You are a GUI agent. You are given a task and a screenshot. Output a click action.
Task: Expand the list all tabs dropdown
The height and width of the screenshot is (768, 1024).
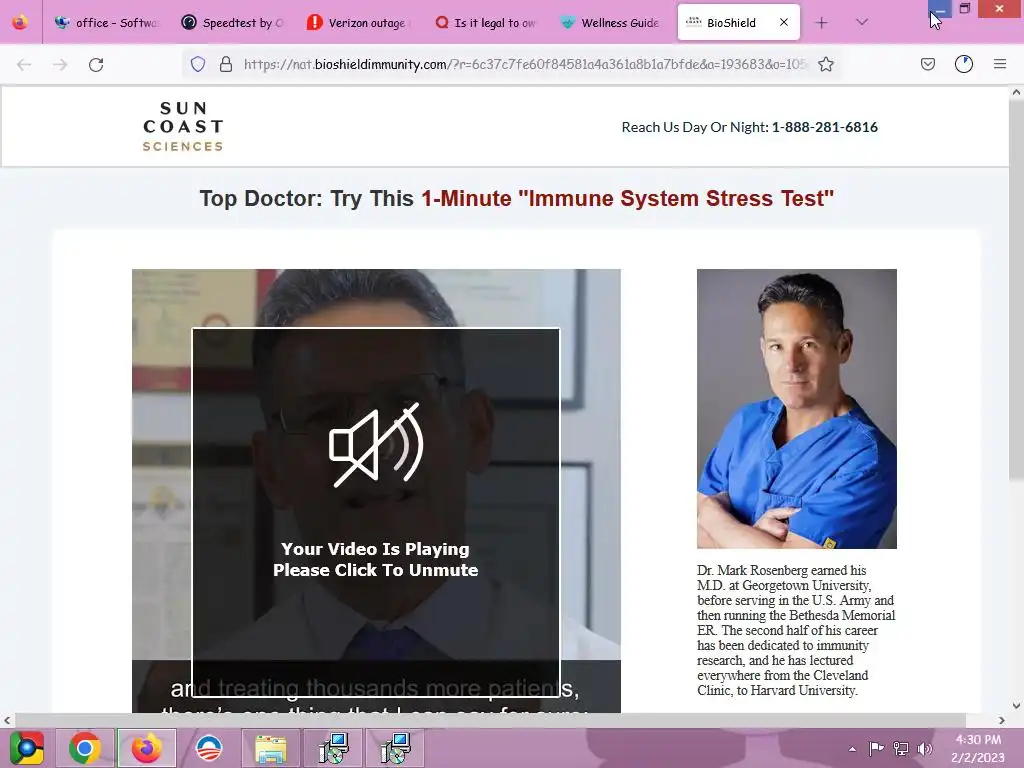coord(862,22)
